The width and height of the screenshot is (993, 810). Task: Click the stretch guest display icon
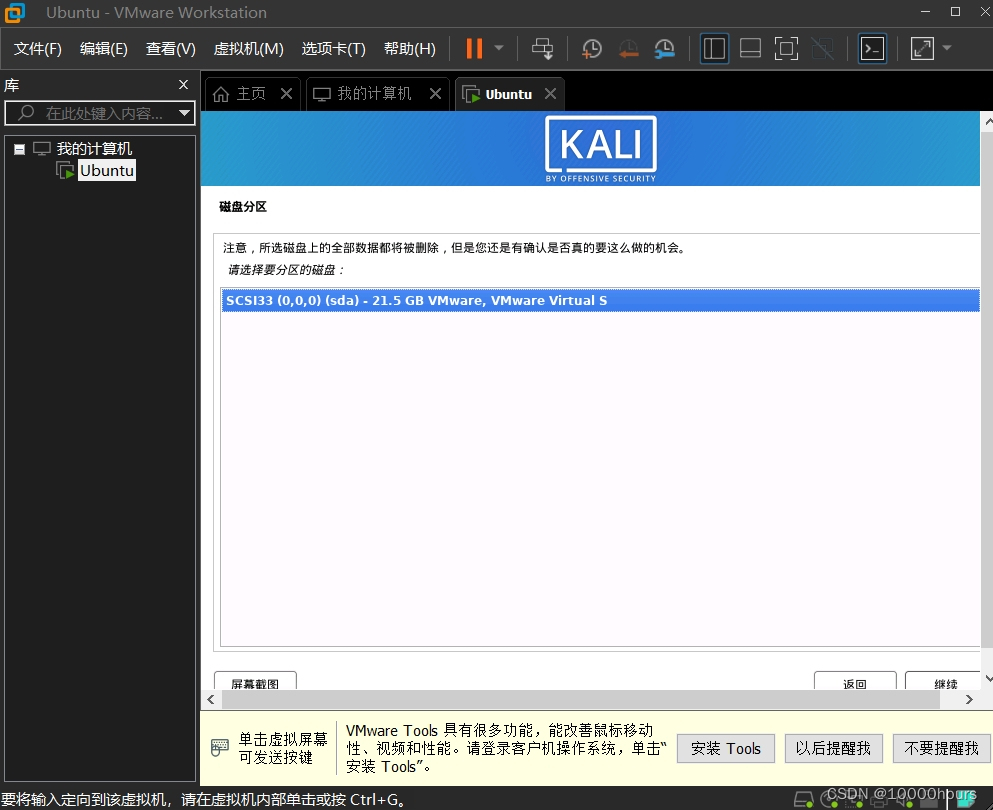coord(922,49)
